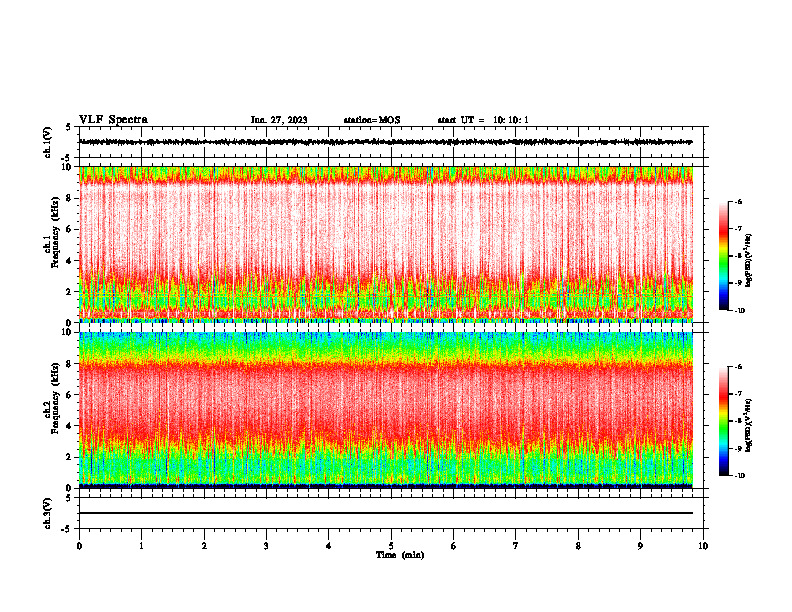
Task: Click the -7 label on ch.2 color scale
Action: (x=738, y=394)
